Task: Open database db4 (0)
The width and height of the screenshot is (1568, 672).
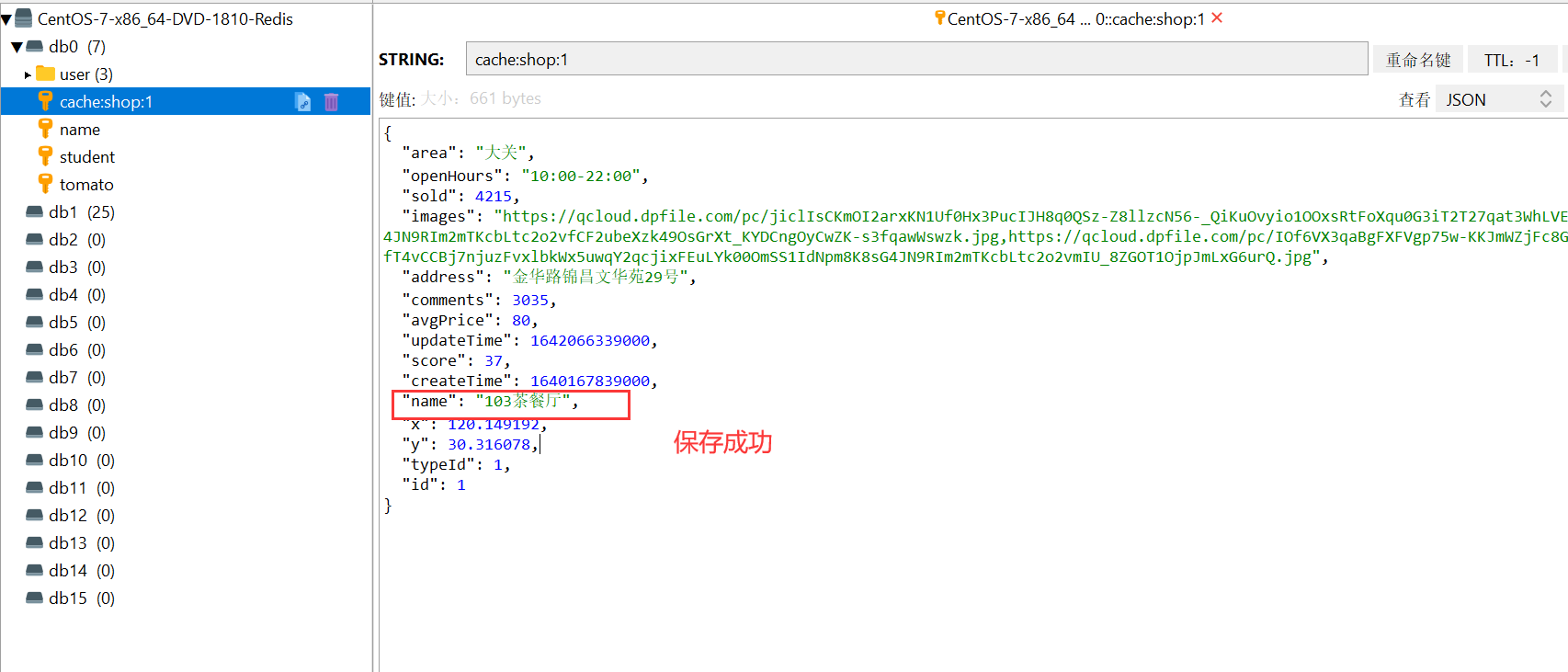Action: pos(77,295)
